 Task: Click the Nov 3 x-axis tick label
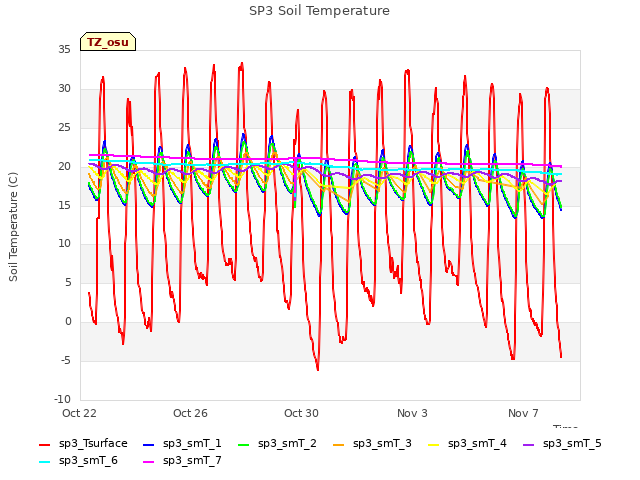point(412,413)
